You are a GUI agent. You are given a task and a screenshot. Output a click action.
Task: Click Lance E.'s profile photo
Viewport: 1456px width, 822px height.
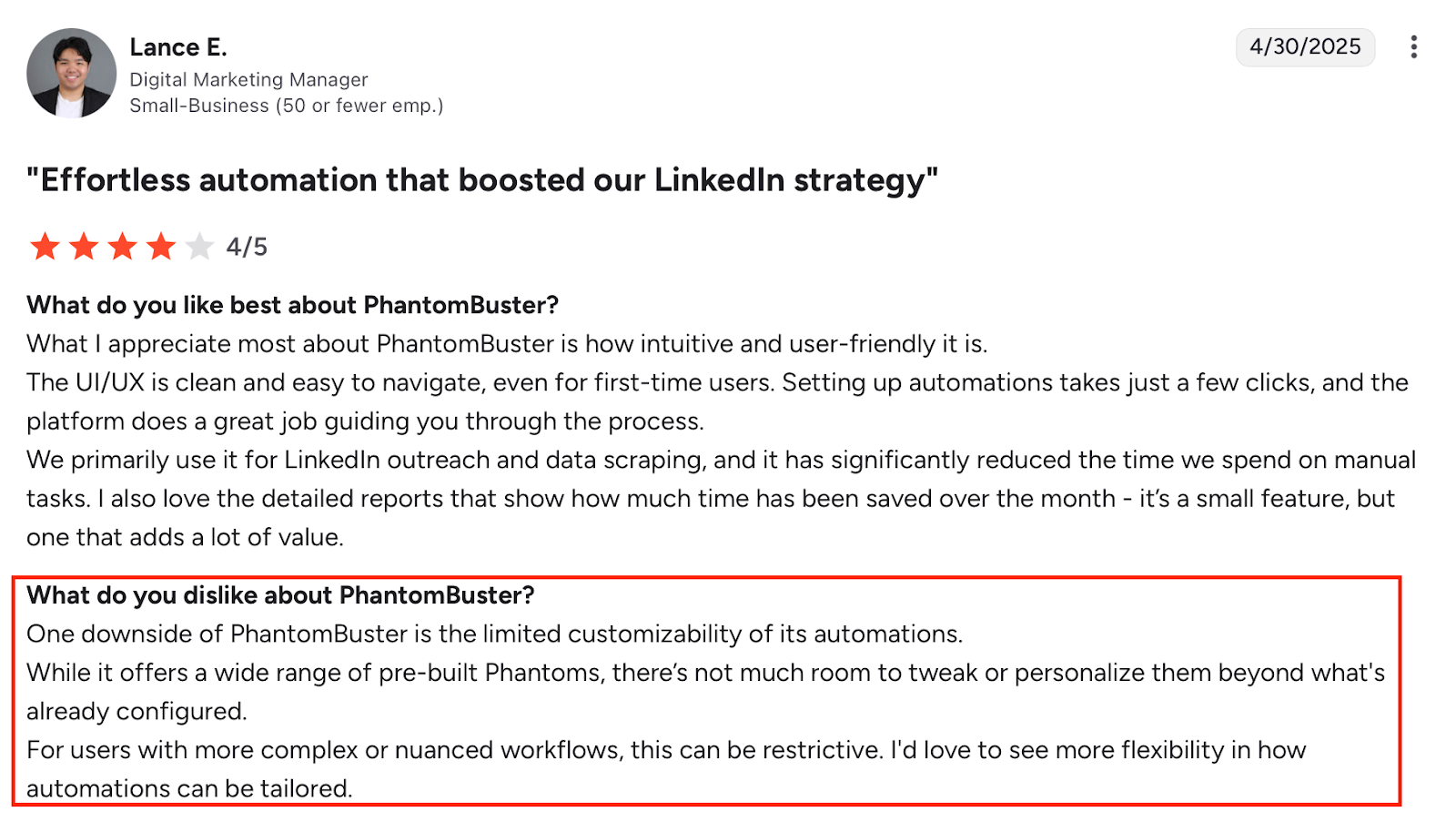click(x=71, y=73)
